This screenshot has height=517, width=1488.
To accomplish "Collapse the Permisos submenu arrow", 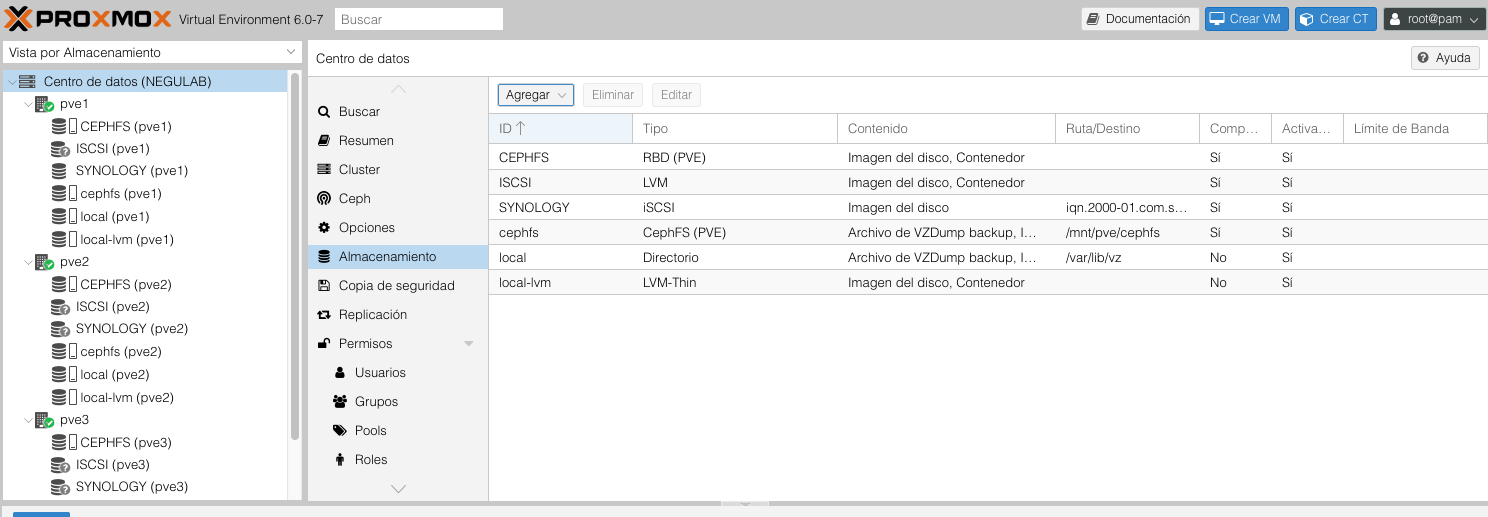I will pyautogui.click(x=468, y=344).
